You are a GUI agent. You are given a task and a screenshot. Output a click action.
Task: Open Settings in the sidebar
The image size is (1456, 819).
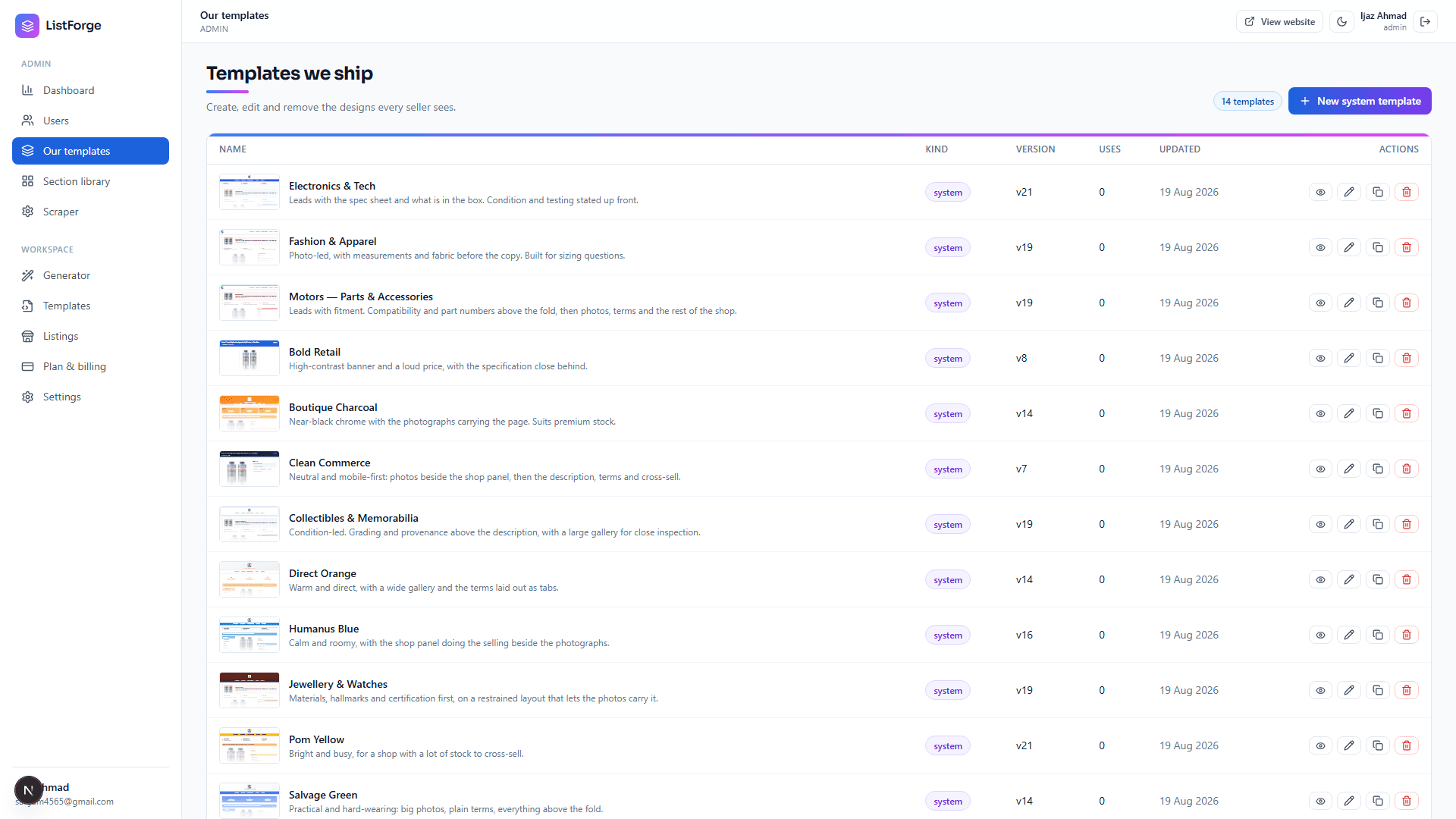90,397
